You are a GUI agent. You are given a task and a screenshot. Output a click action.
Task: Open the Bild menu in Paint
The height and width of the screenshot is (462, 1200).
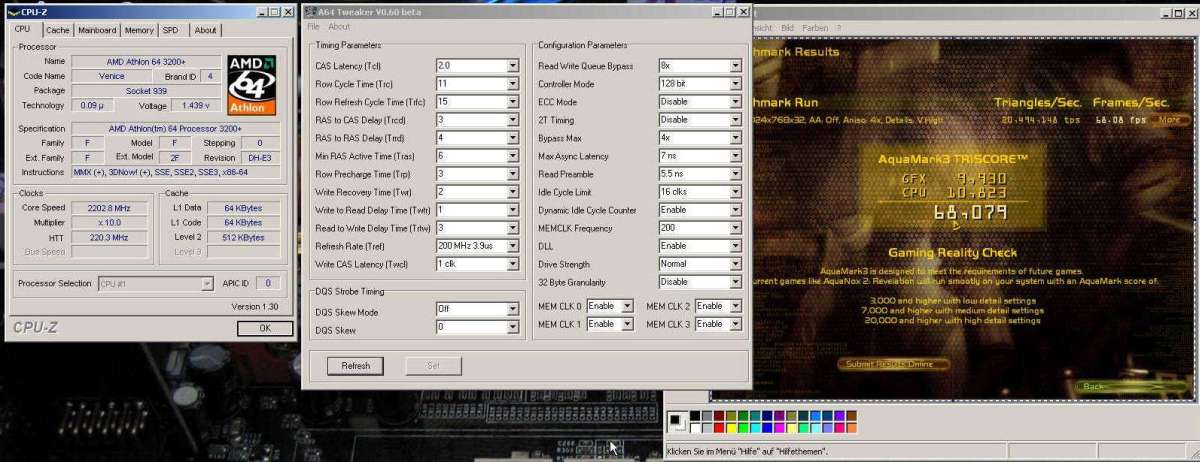click(x=787, y=28)
